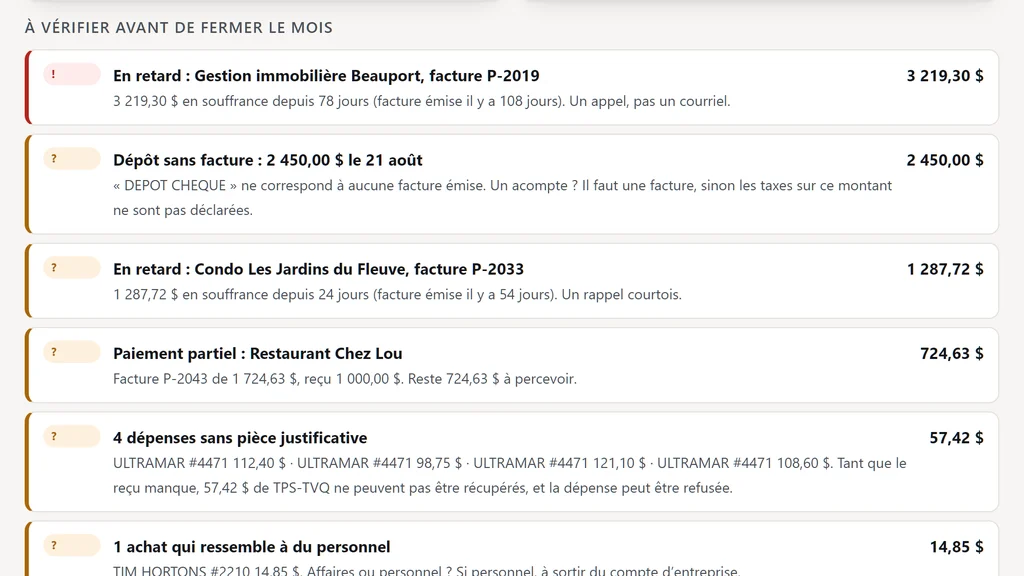Click the amount 1 287,72 $ at right
Viewport: 1024px width, 576px height.
[945, 269]
